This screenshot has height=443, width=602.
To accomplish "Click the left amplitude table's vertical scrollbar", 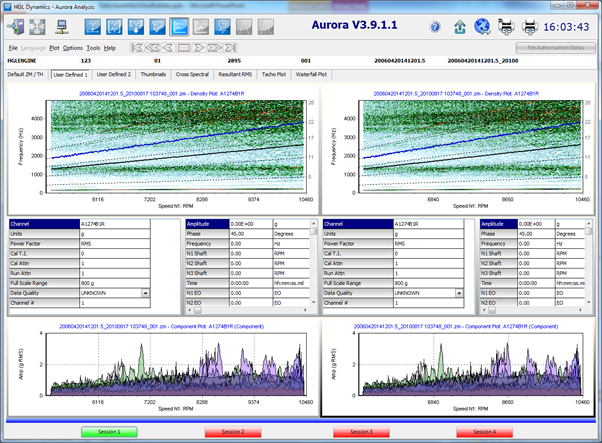I will 312,260.
